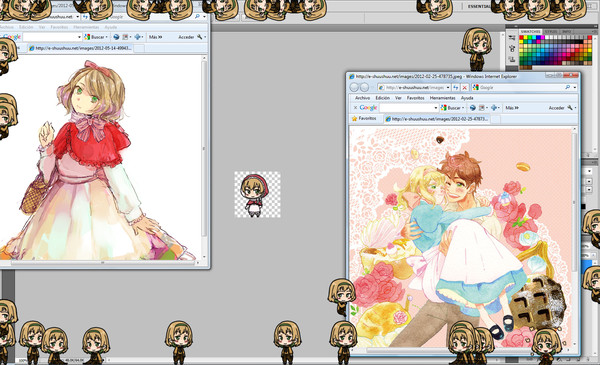Pick magenta swatch in Swatches top row
Image resolution: width=600 pixels, height=365 pixels.
[543, 37]
